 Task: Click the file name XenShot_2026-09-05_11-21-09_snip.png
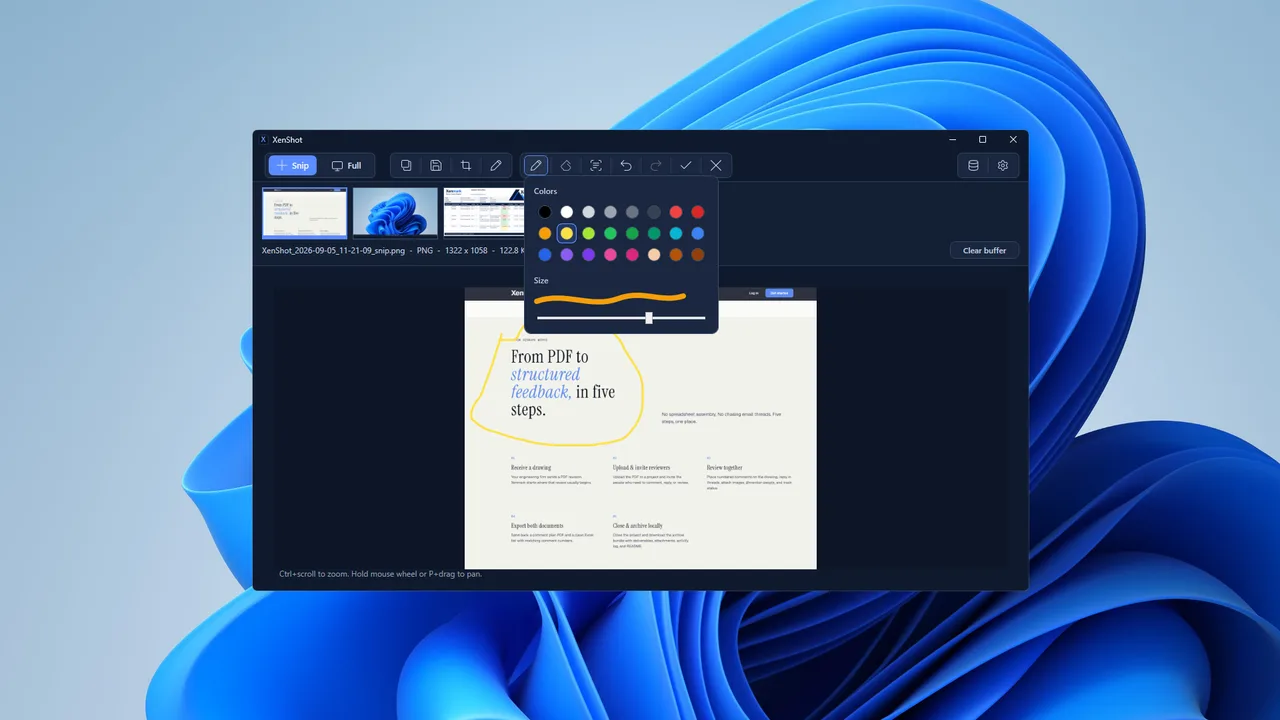[x=332, y=250]
